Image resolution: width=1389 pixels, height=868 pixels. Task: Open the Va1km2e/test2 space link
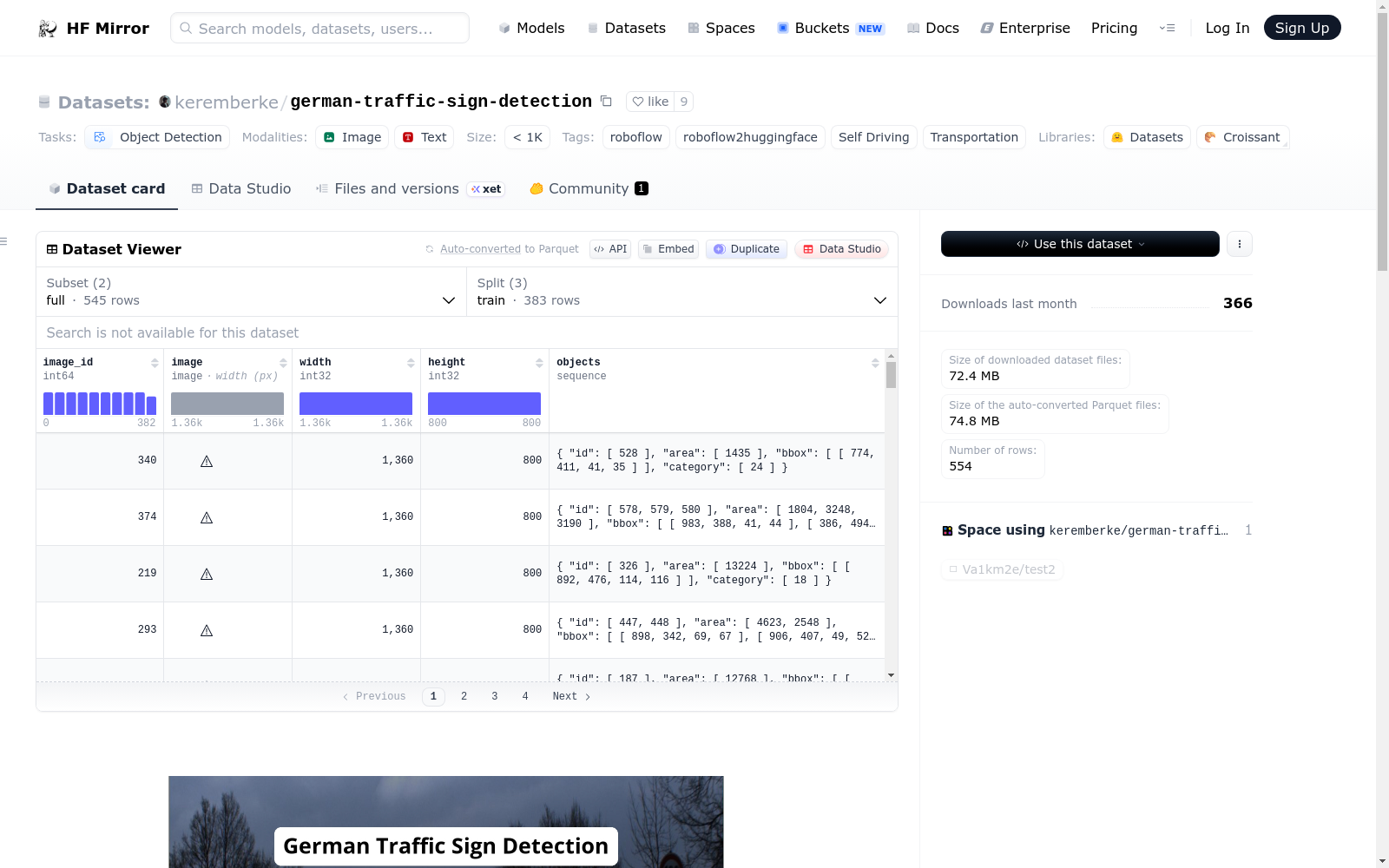coord(1003,569)
